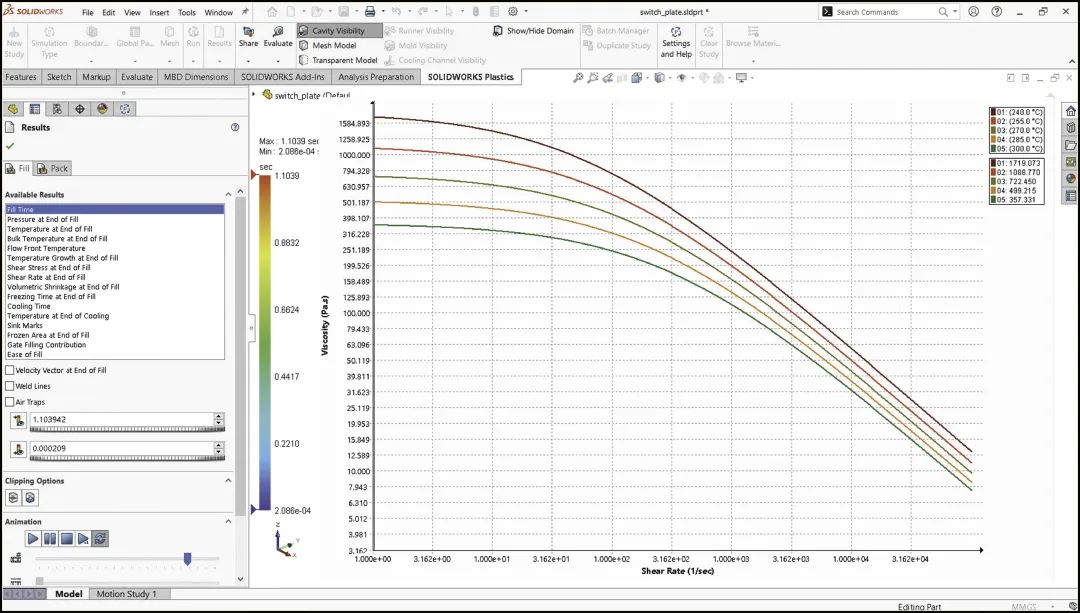Click the Show/Hide Domain button
Screen dimensions: 1080x613
click(533, 31)
